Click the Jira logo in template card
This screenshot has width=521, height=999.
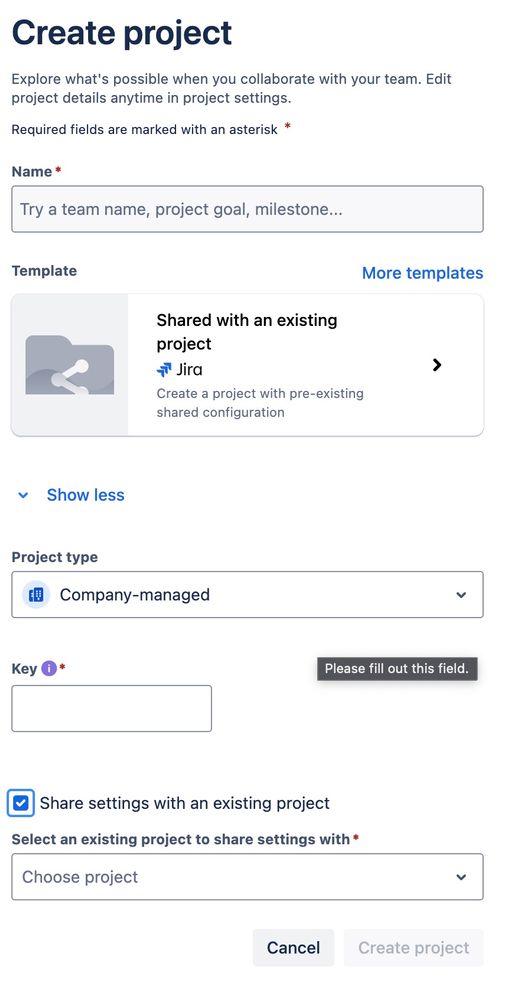(164, 370)
